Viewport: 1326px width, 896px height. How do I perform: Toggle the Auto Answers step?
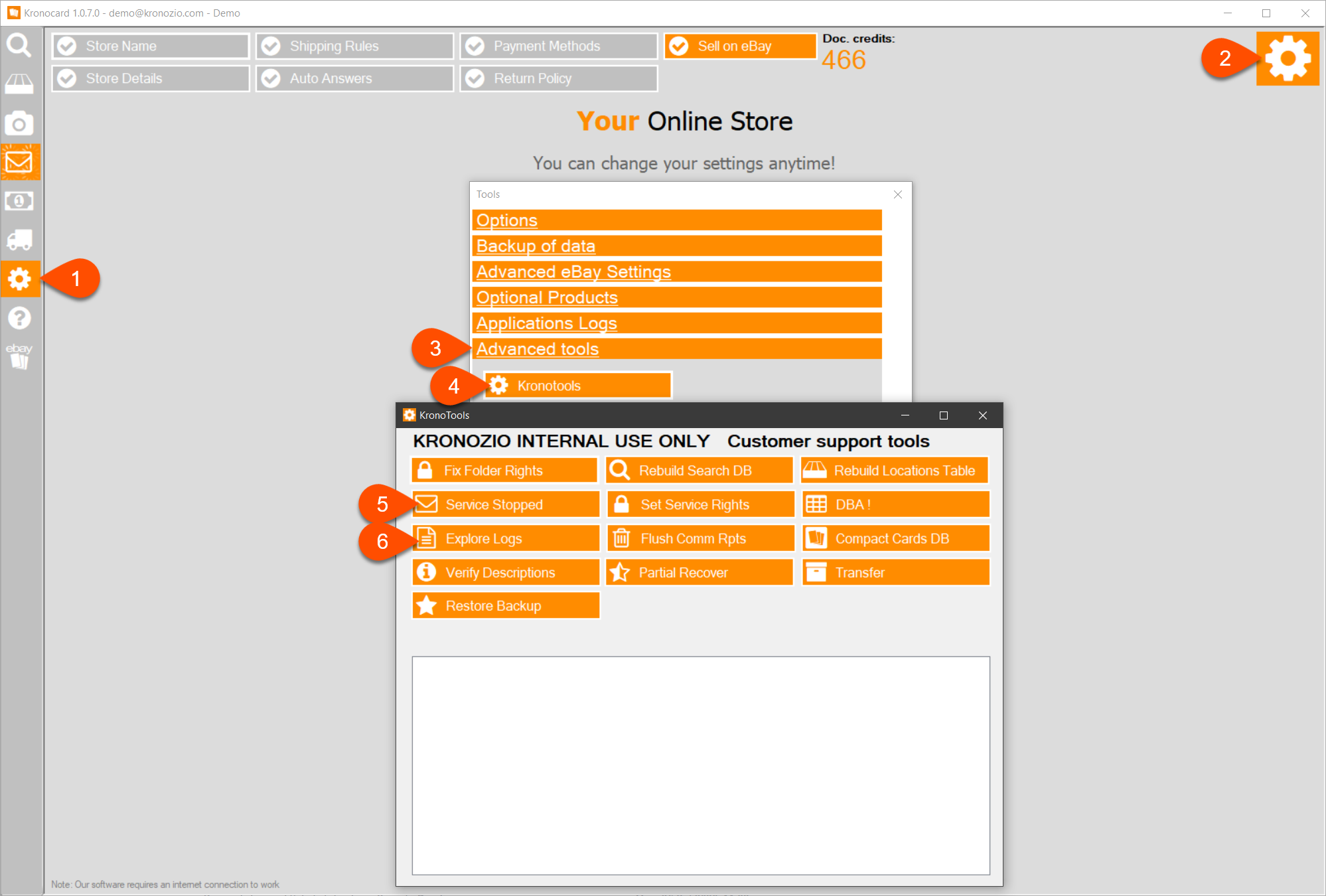pyautogui.click(x=355, y=78)
